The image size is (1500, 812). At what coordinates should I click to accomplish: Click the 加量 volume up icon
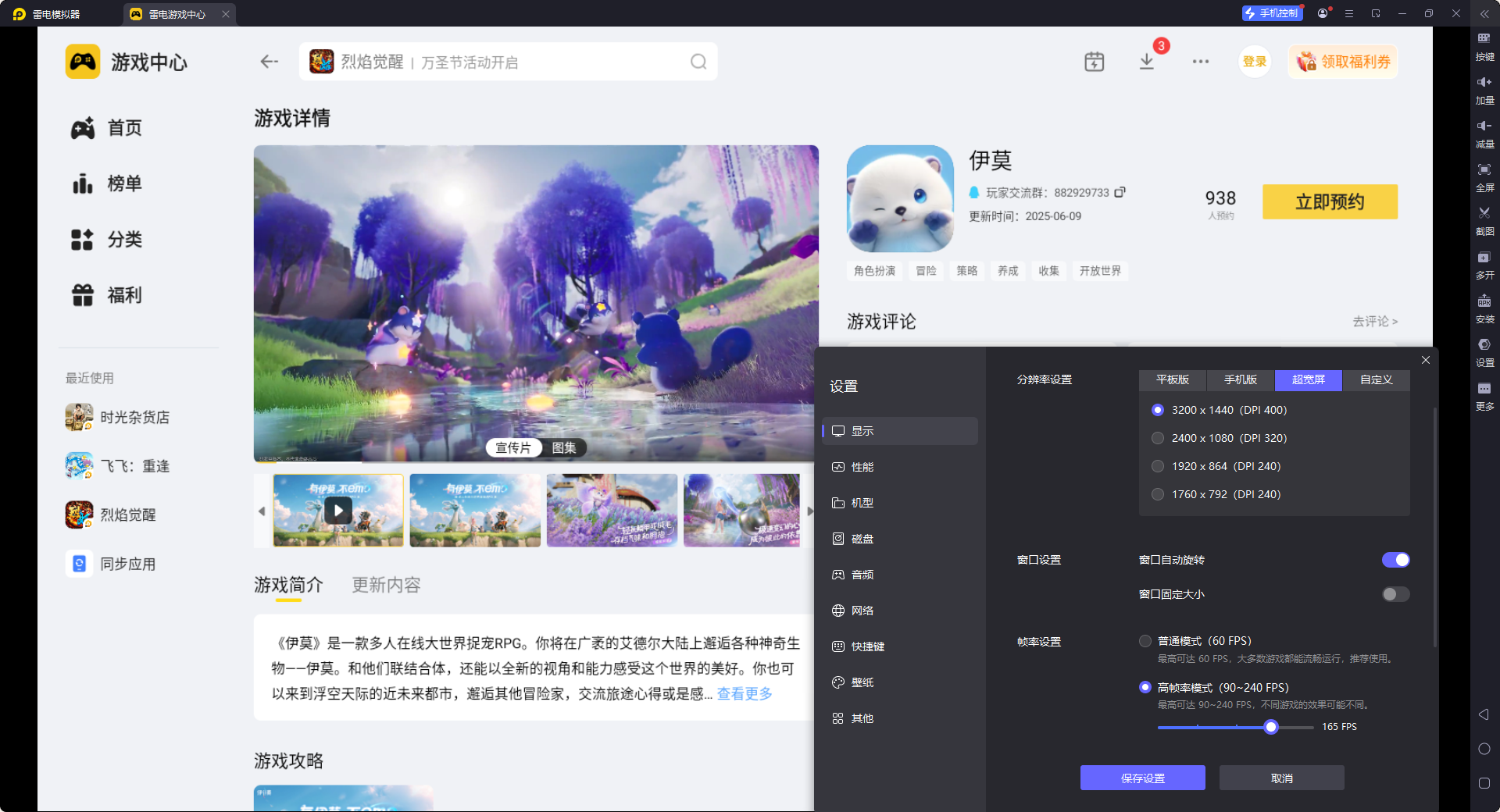1484,90
